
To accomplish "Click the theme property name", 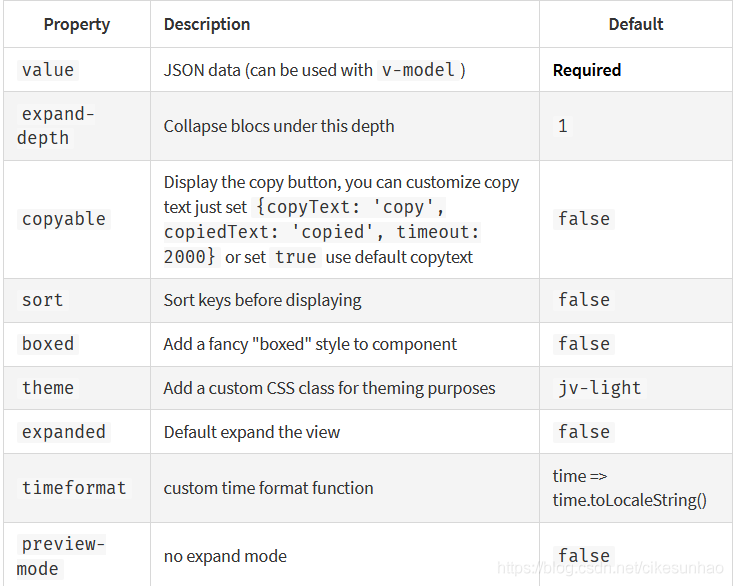I will click(x=48, y=388).
